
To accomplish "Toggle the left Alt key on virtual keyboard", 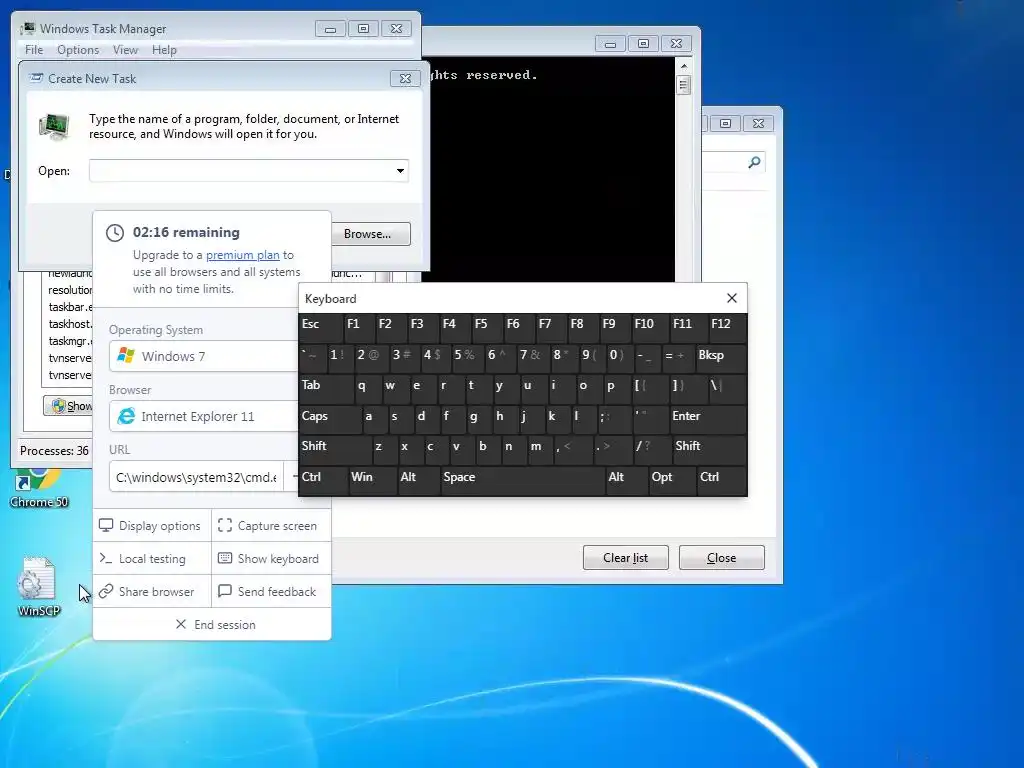I will pos(419,482).
